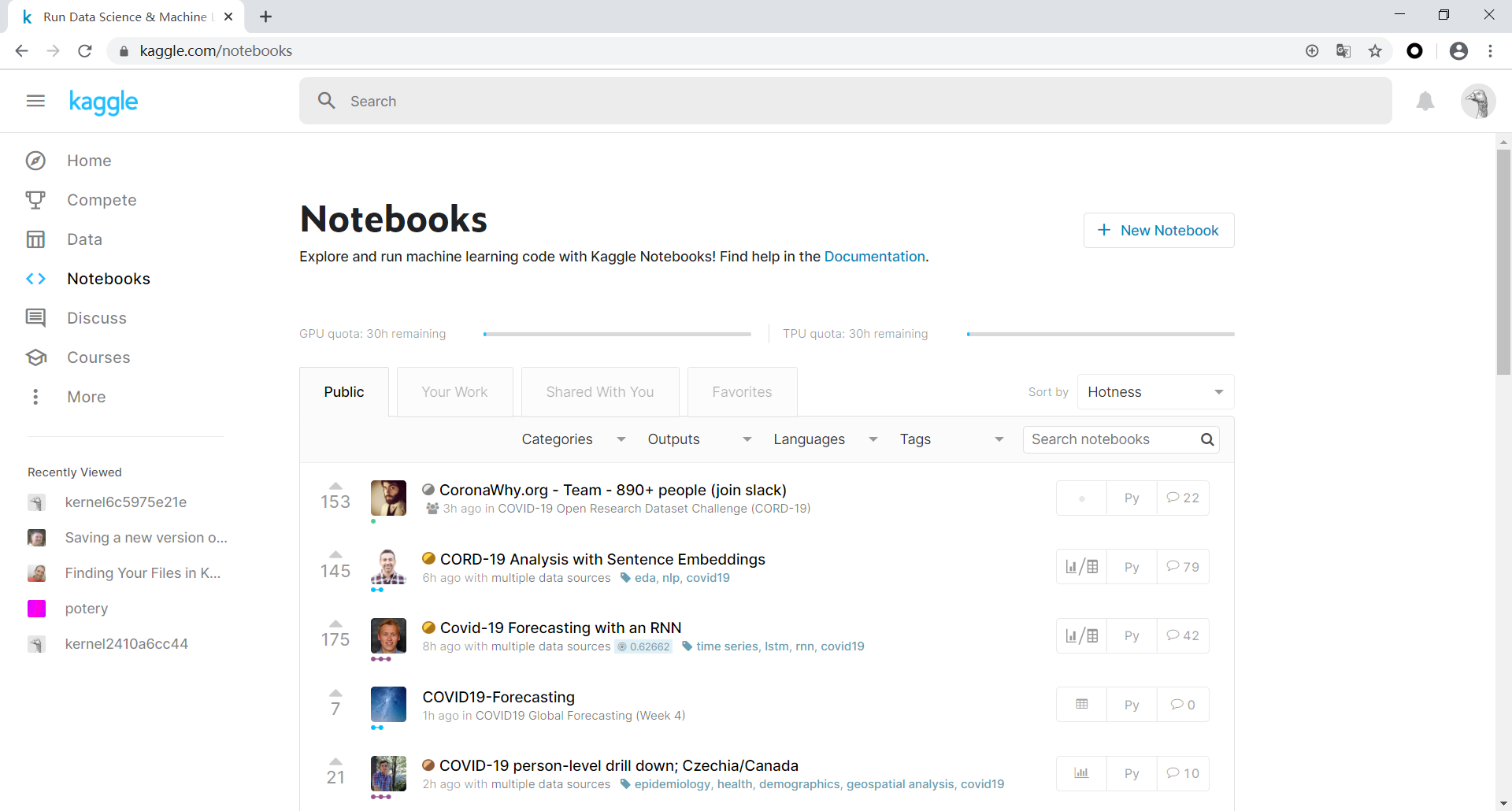Screen dimensions: 1512x811
Task: Open Compete in the sidebar
Action: pyautogui.click(x=102, y=200)
